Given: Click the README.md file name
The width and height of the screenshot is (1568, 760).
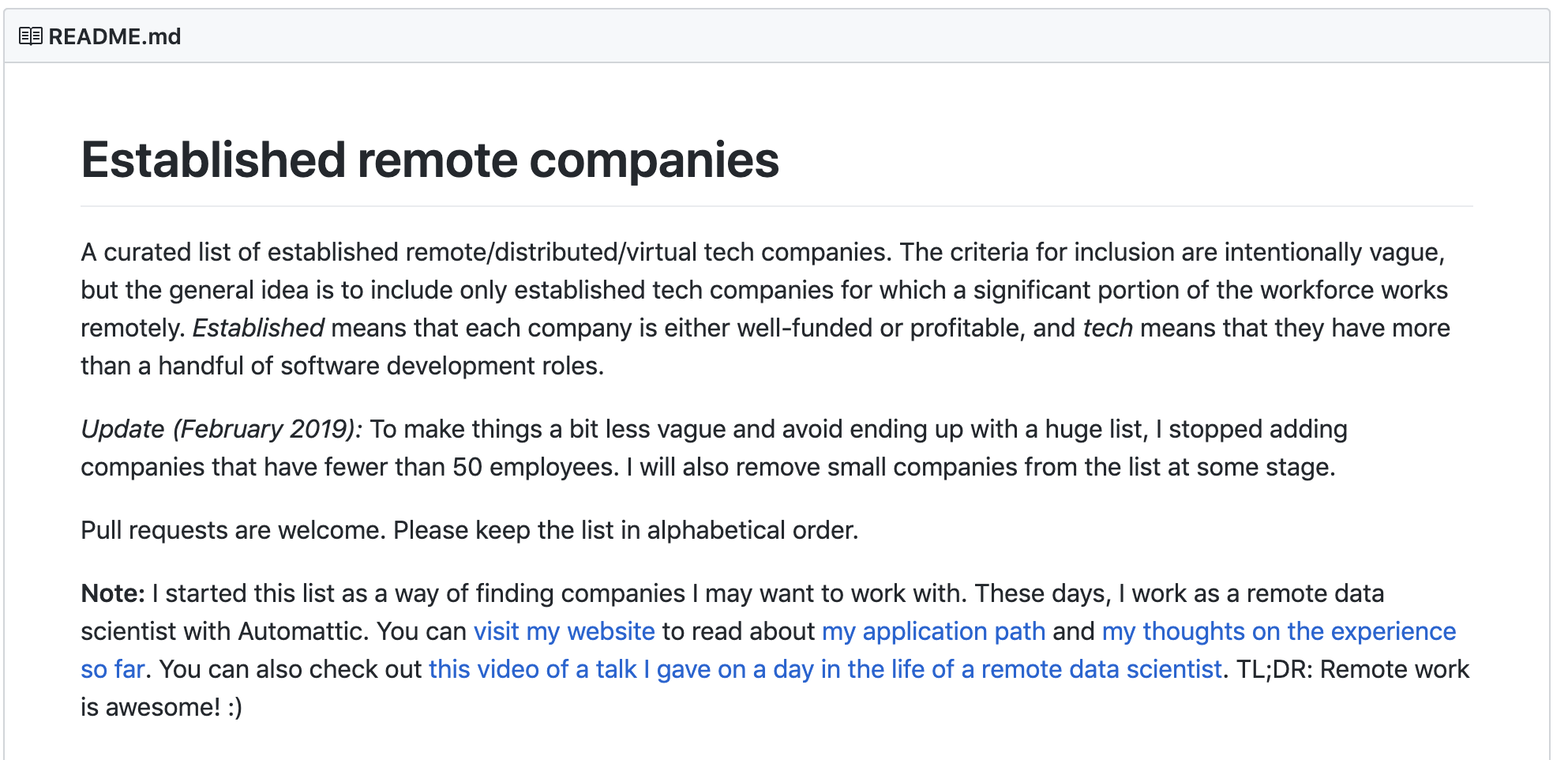Looking at the screenshot, I should click(x=114, y=36).
